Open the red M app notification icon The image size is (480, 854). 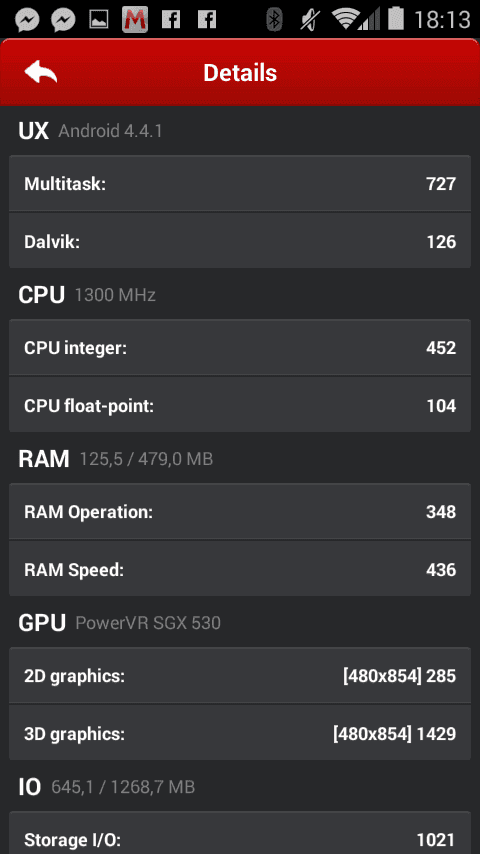(135, 20)
